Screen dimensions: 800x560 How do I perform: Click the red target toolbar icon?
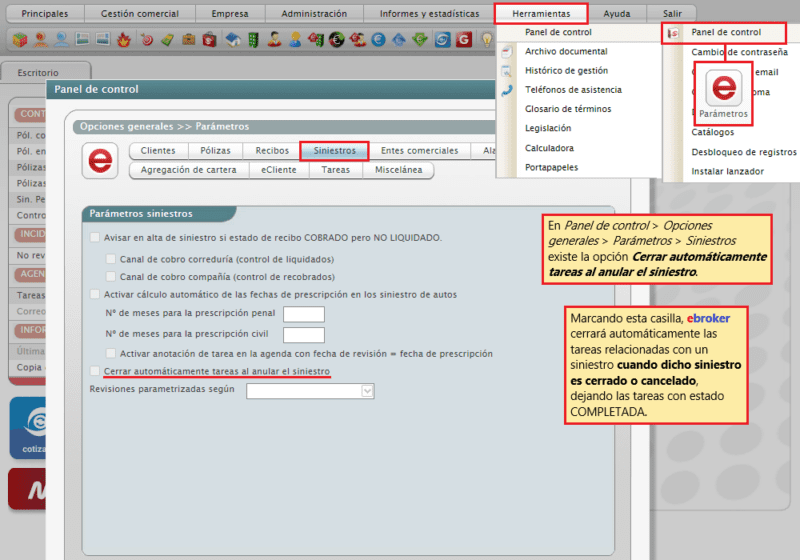pyautogui.click(x=147, y=39)
